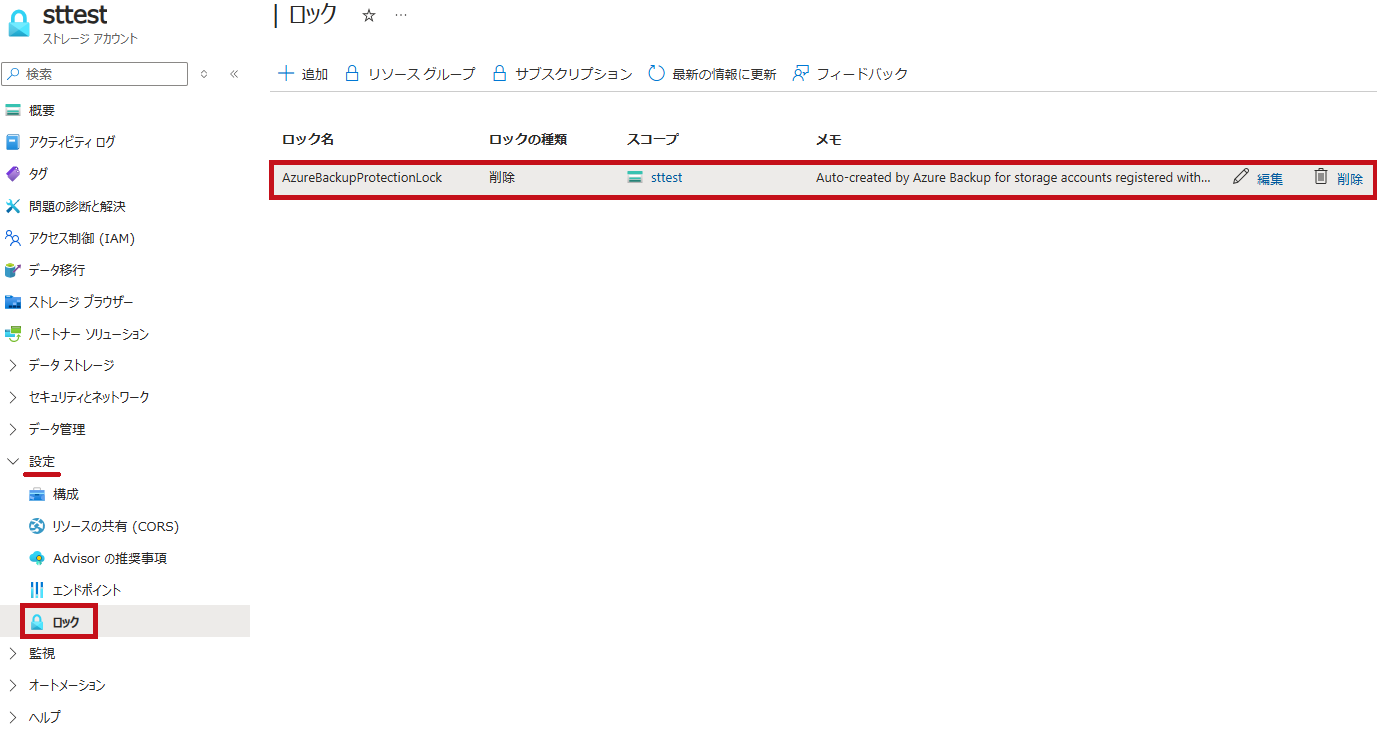Click the 概要 overview icon
Image resolution: width=1377 pixels, height=733 pixels.
13,110
